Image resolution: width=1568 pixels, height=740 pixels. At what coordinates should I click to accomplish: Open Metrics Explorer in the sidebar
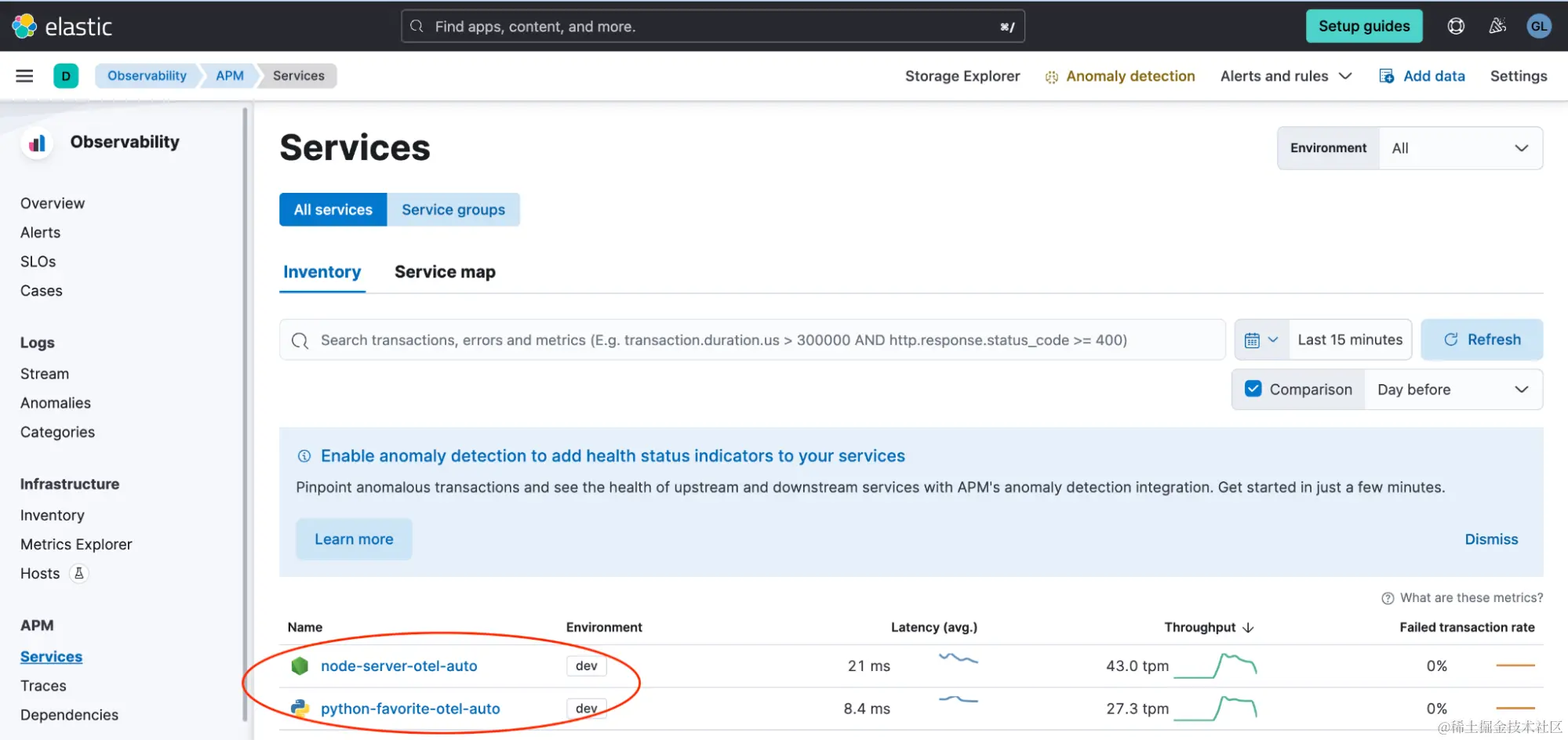click(76, 544)
